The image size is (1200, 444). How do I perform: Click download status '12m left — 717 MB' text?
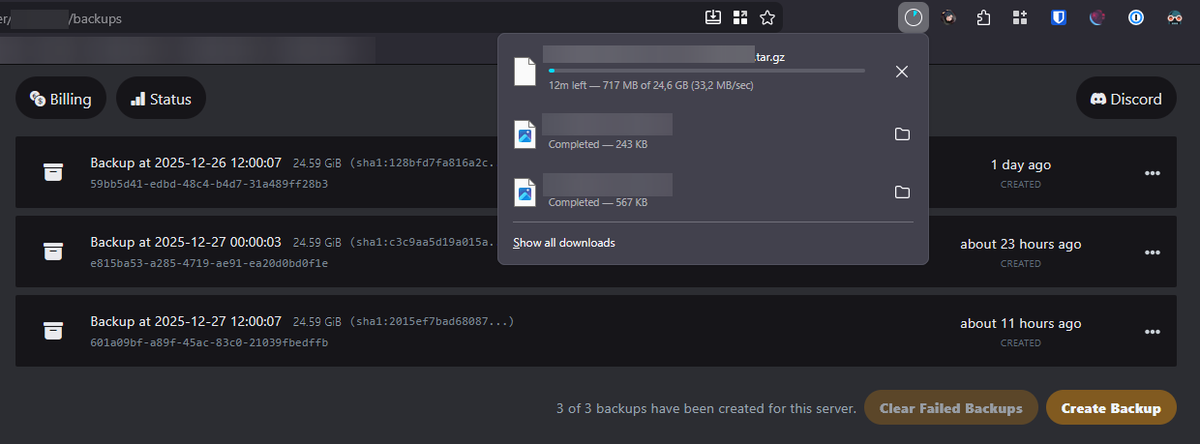651,86
